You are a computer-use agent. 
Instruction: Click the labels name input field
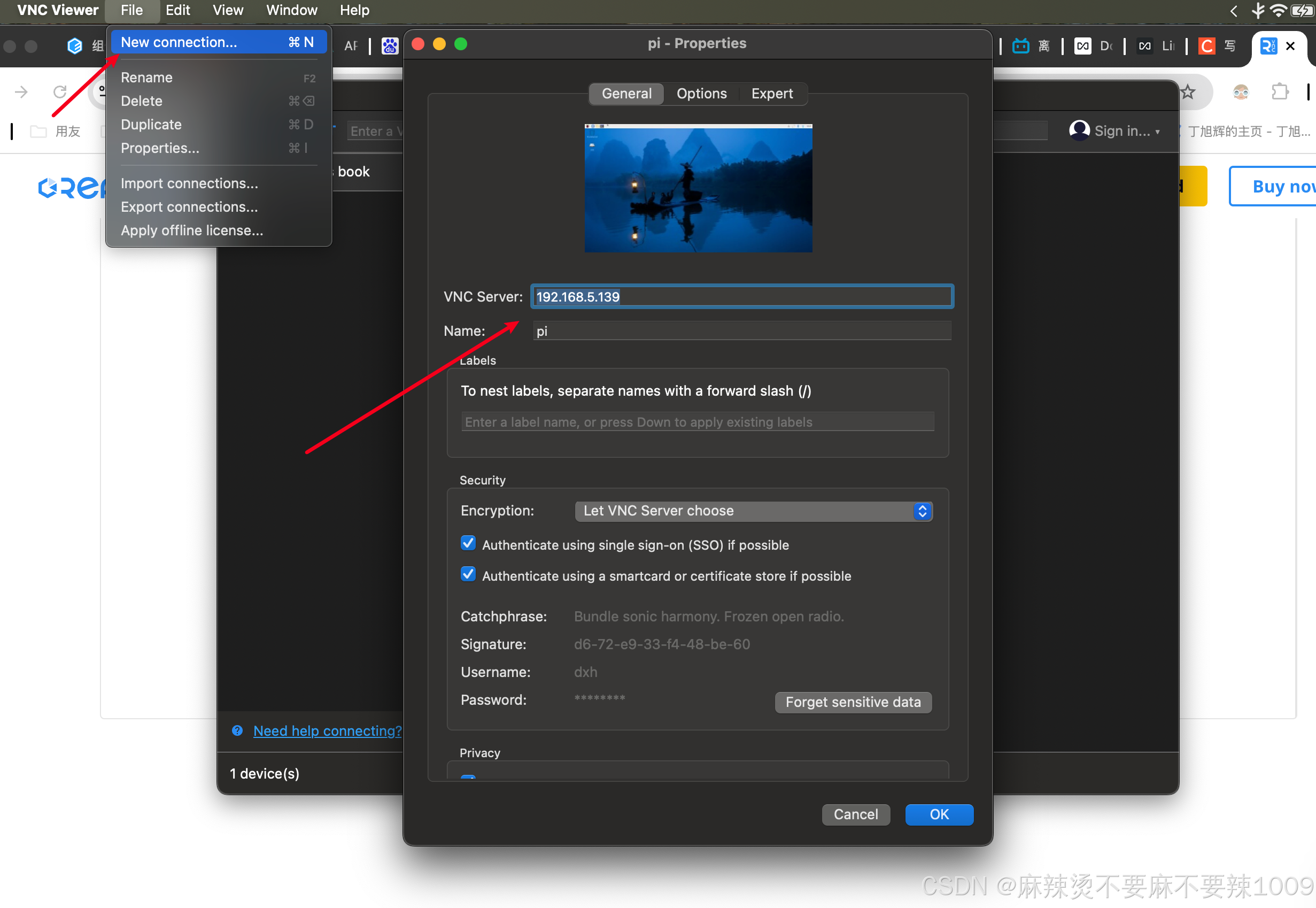[x=697, y=421]
